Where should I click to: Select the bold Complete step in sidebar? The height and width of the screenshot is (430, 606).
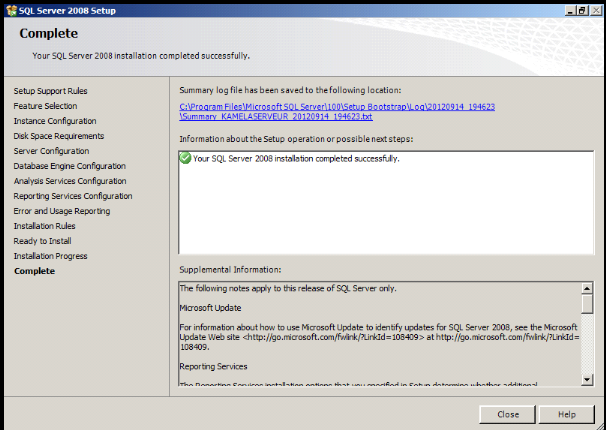34,271
